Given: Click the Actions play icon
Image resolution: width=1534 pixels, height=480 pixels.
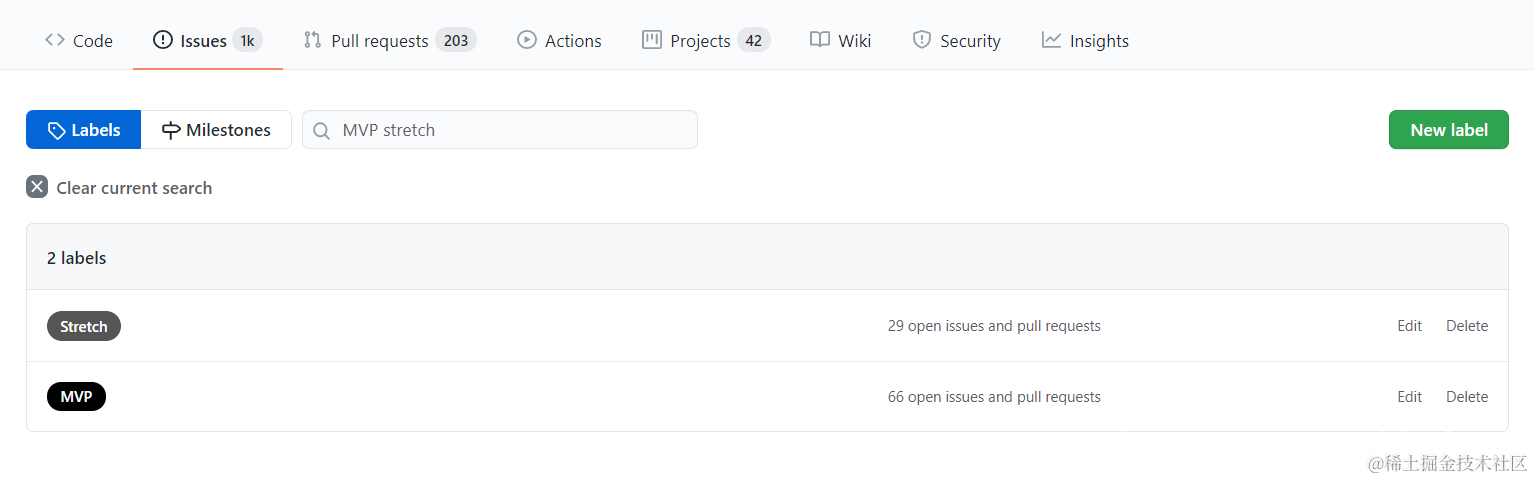Looking at the screenshot, I should (527, 40).
